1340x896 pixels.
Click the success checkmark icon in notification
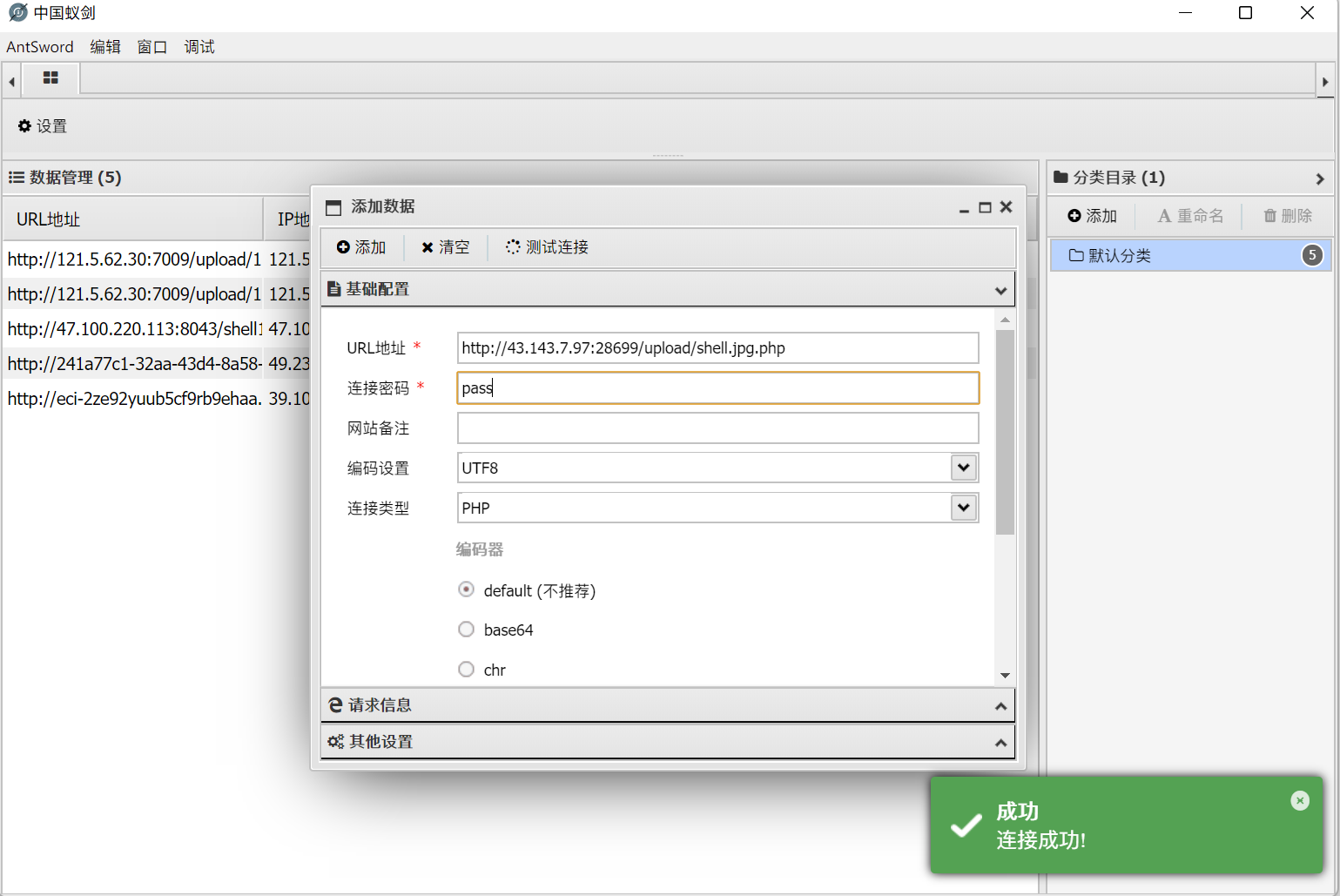tap(966, 825)
